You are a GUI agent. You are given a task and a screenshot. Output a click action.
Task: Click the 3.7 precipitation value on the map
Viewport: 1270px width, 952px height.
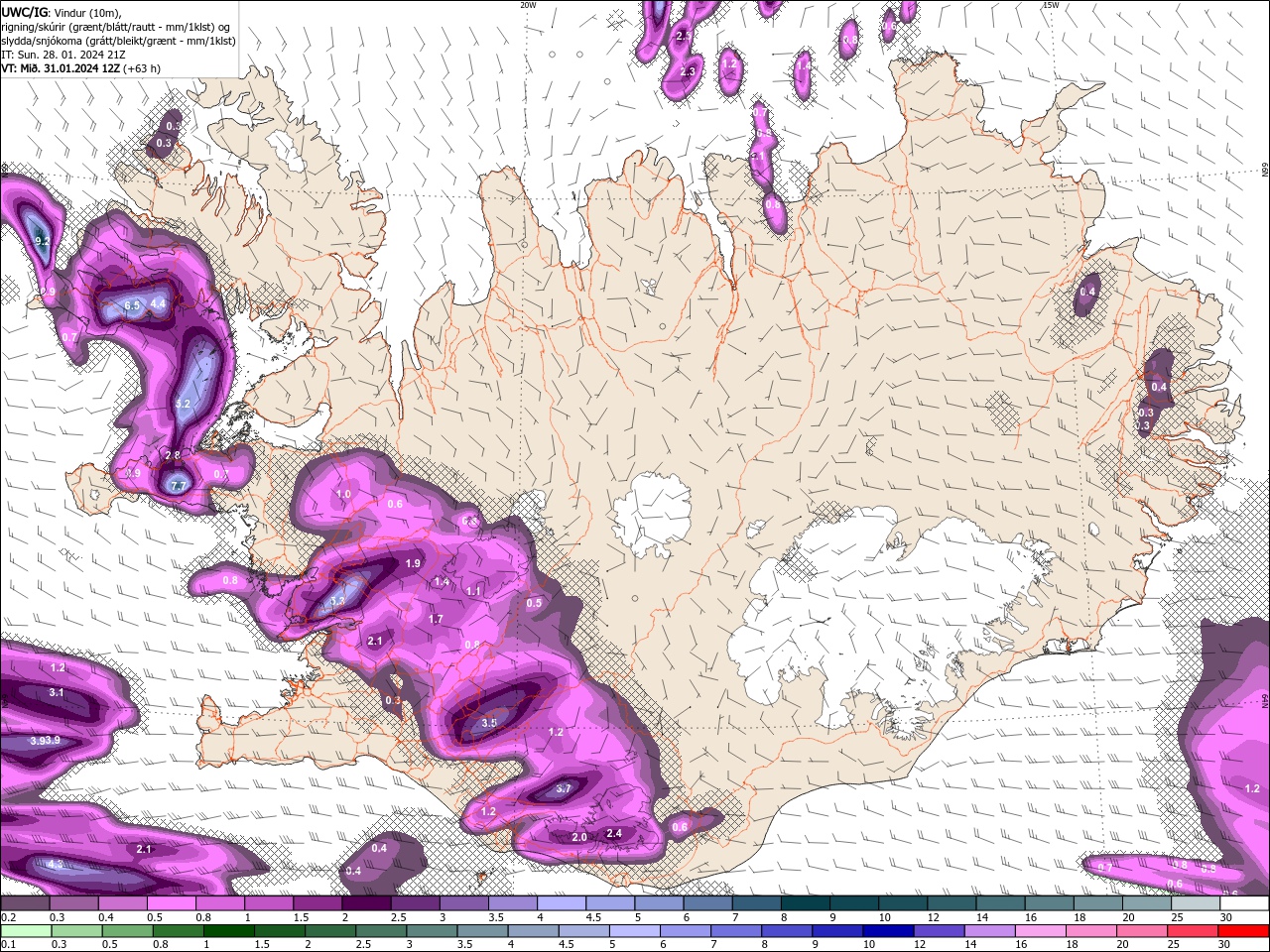(x=564, y=789)
